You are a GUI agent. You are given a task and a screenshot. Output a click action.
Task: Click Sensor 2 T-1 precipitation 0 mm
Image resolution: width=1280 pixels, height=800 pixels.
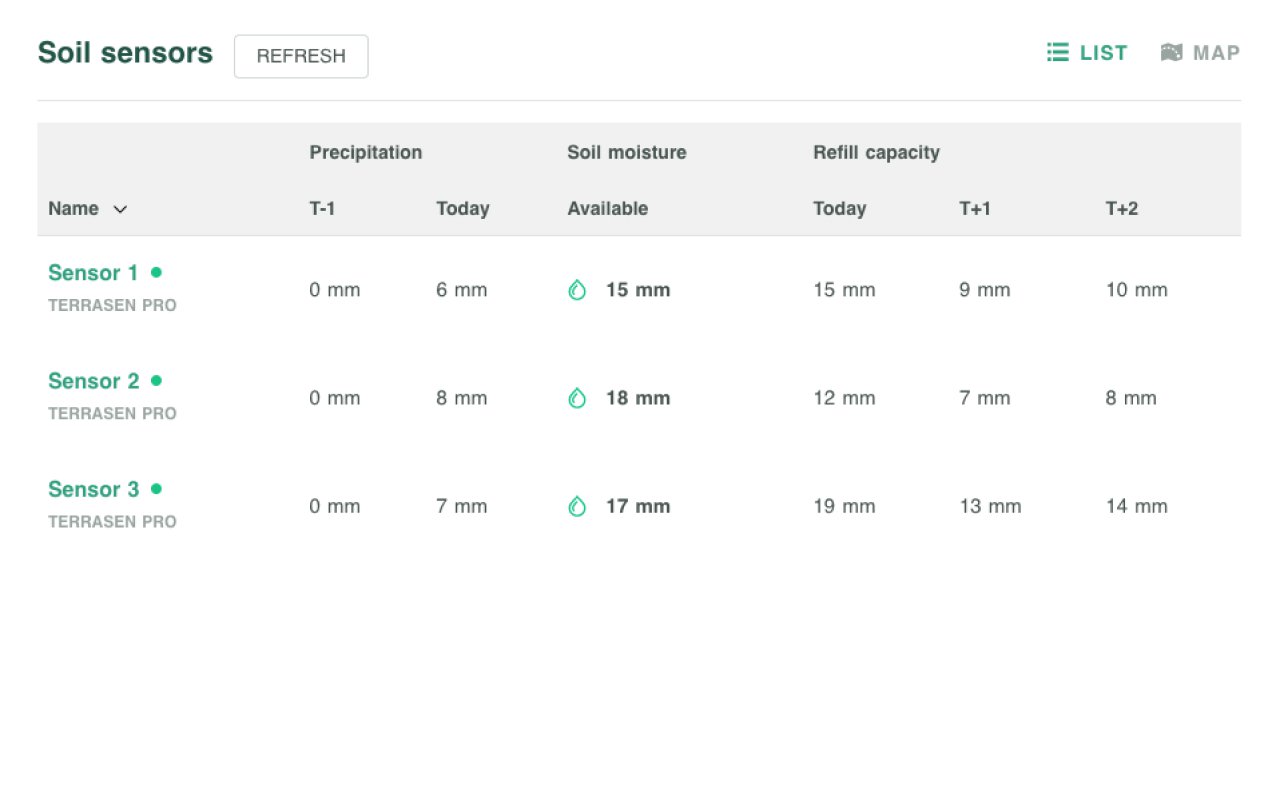pyautogui.click(x=335, y=398)
